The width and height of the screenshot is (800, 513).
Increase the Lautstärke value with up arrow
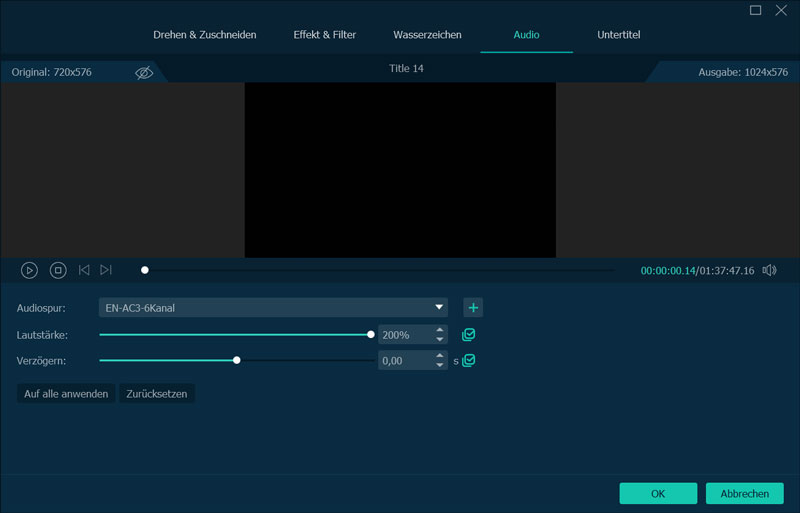440,330
